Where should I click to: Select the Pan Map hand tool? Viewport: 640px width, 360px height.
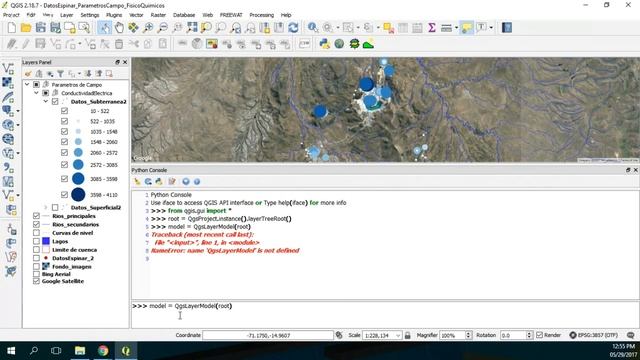pyautogui.click(x=119, y=28)
